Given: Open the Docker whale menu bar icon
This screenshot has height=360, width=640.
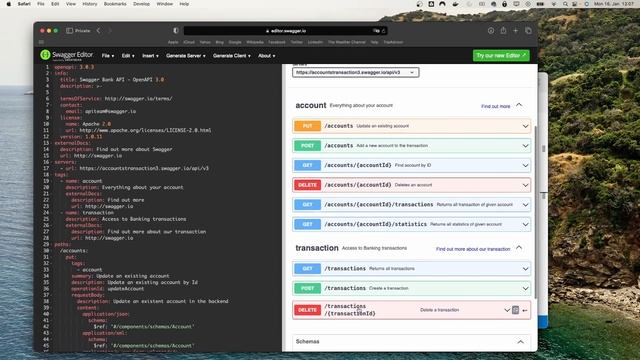Looking at the screenshot, I should coord(456,4).
